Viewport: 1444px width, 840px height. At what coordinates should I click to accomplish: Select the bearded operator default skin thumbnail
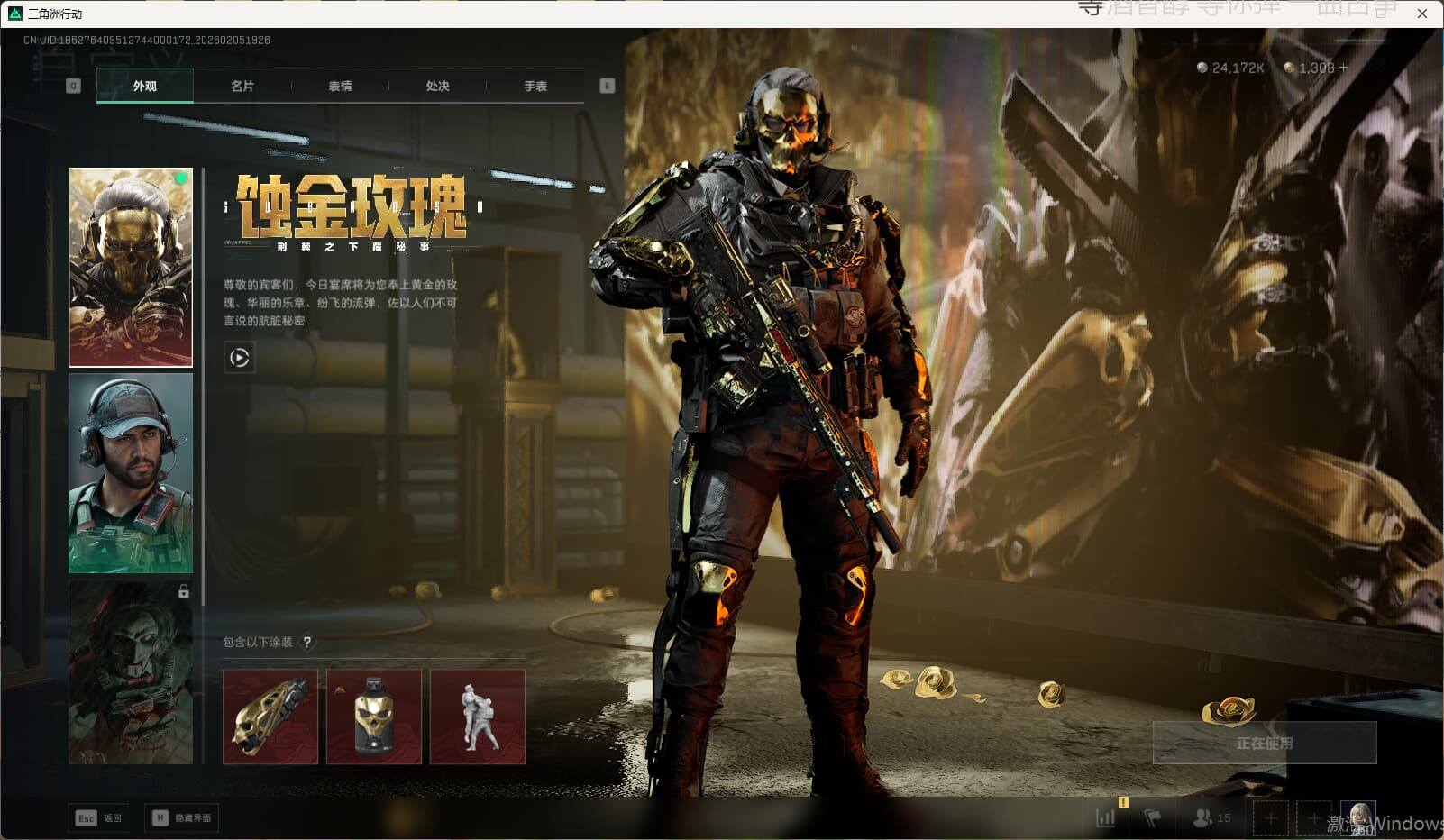point(131,473)
